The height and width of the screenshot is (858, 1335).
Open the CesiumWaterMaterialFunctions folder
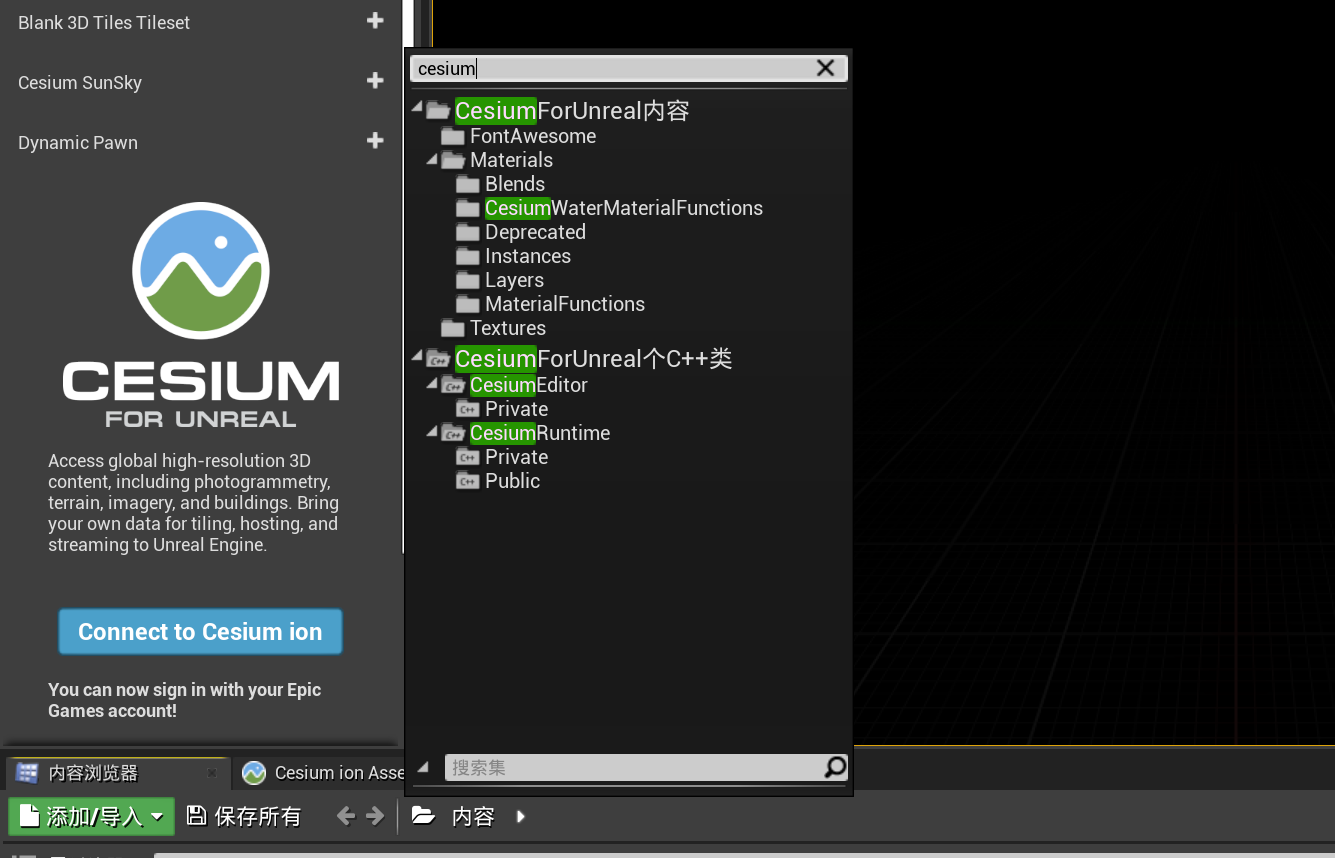pyautogui.click(x=623, y=208)
